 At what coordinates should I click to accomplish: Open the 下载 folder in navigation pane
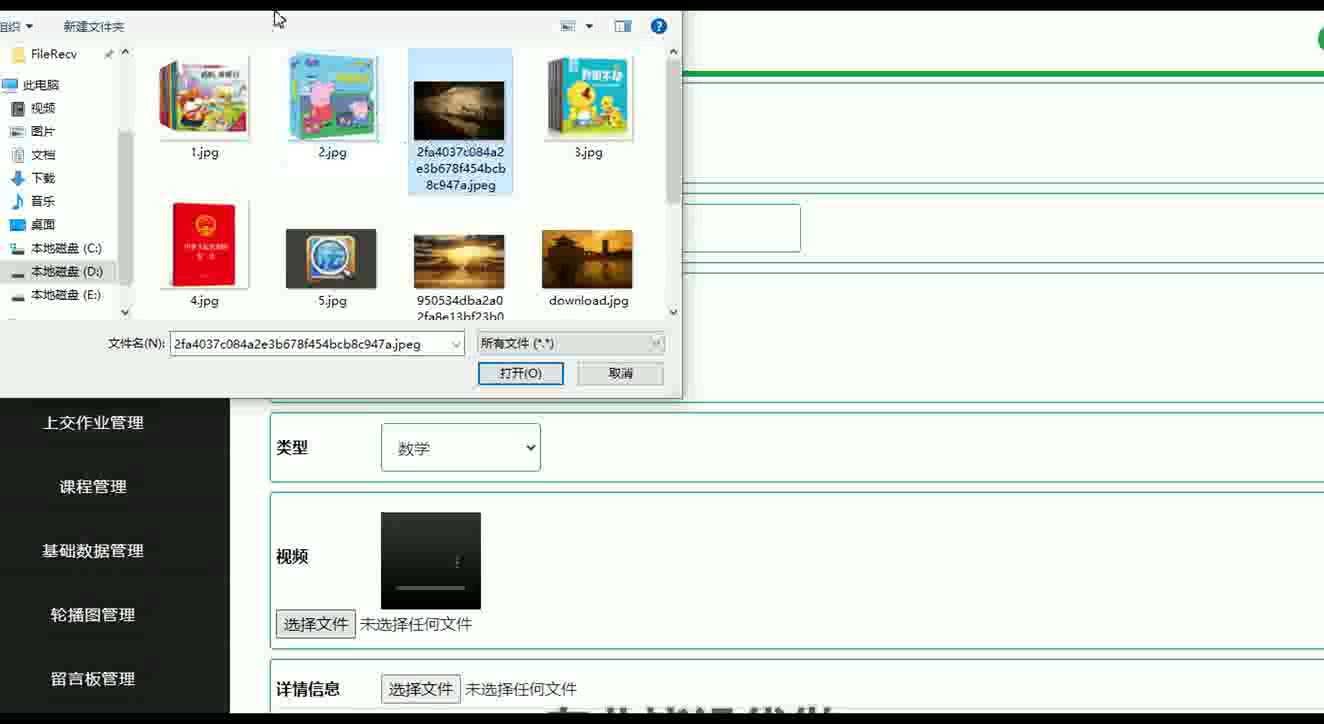pyautogui.click(x=43, y=178)
